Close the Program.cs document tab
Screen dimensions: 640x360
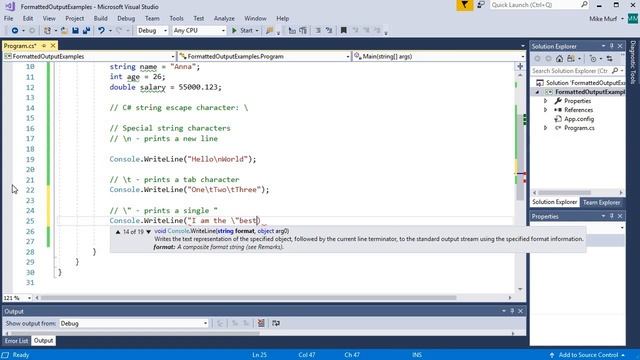tap(53, 46)
